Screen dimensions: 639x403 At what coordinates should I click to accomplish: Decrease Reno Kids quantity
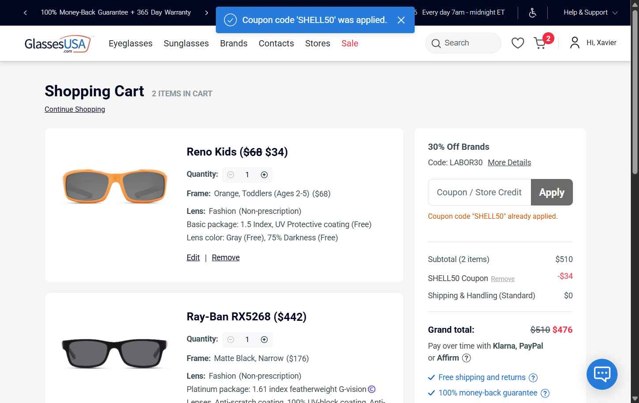[x=230, y=174]
